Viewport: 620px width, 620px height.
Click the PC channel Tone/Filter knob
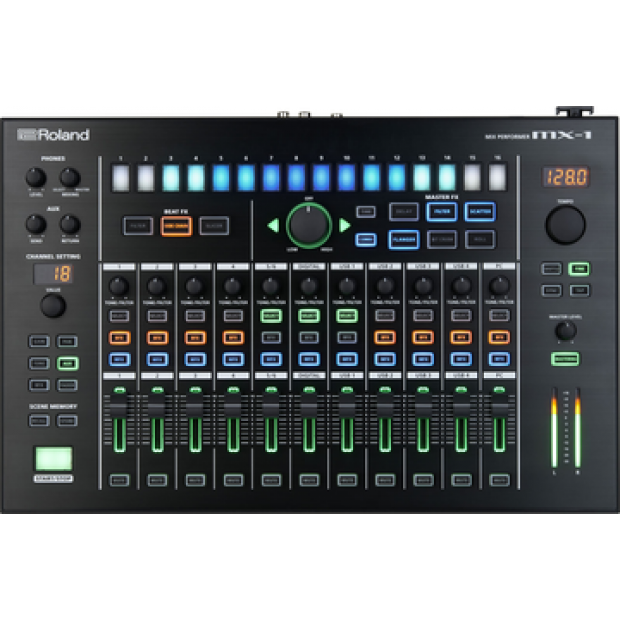click(x=499, y=285)
